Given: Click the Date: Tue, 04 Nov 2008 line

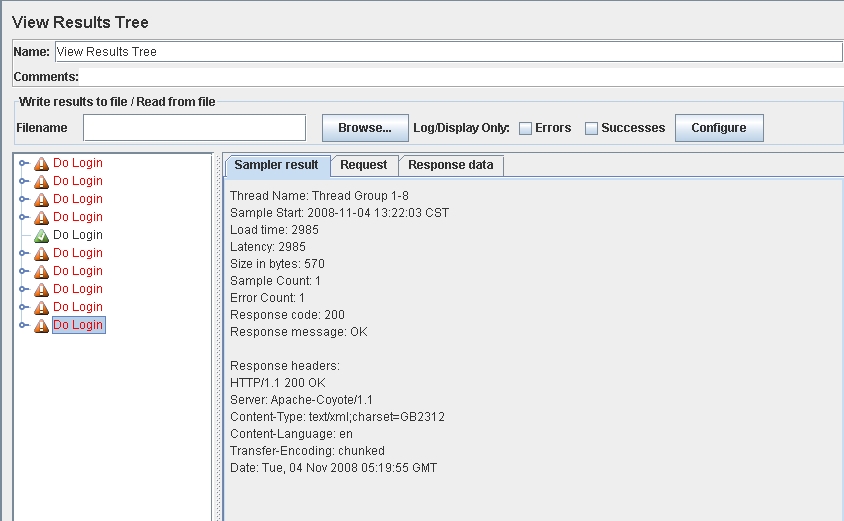Looking at the screenshot, I should pos(333,468).
